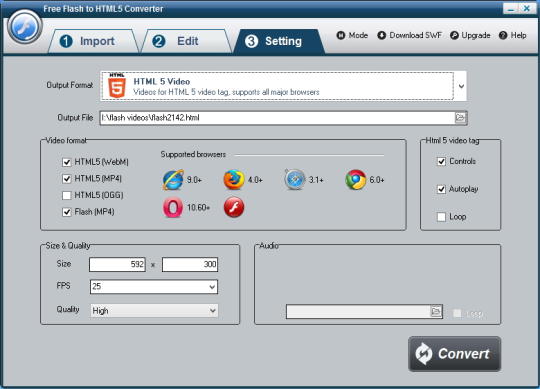This screenshot has height=389, width=540.
Task: Disable the Autoplay checkbox
Action: coord(441,189)
